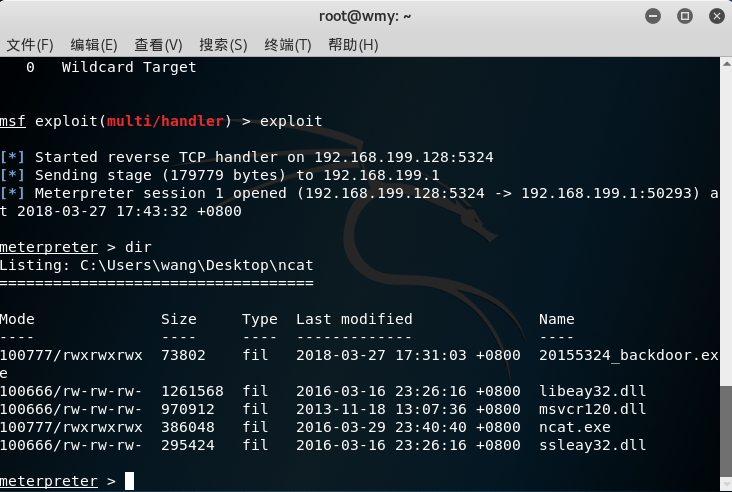Click the 20155324_backdoor.ex file name
732x492 pixels.
point(628,356)
